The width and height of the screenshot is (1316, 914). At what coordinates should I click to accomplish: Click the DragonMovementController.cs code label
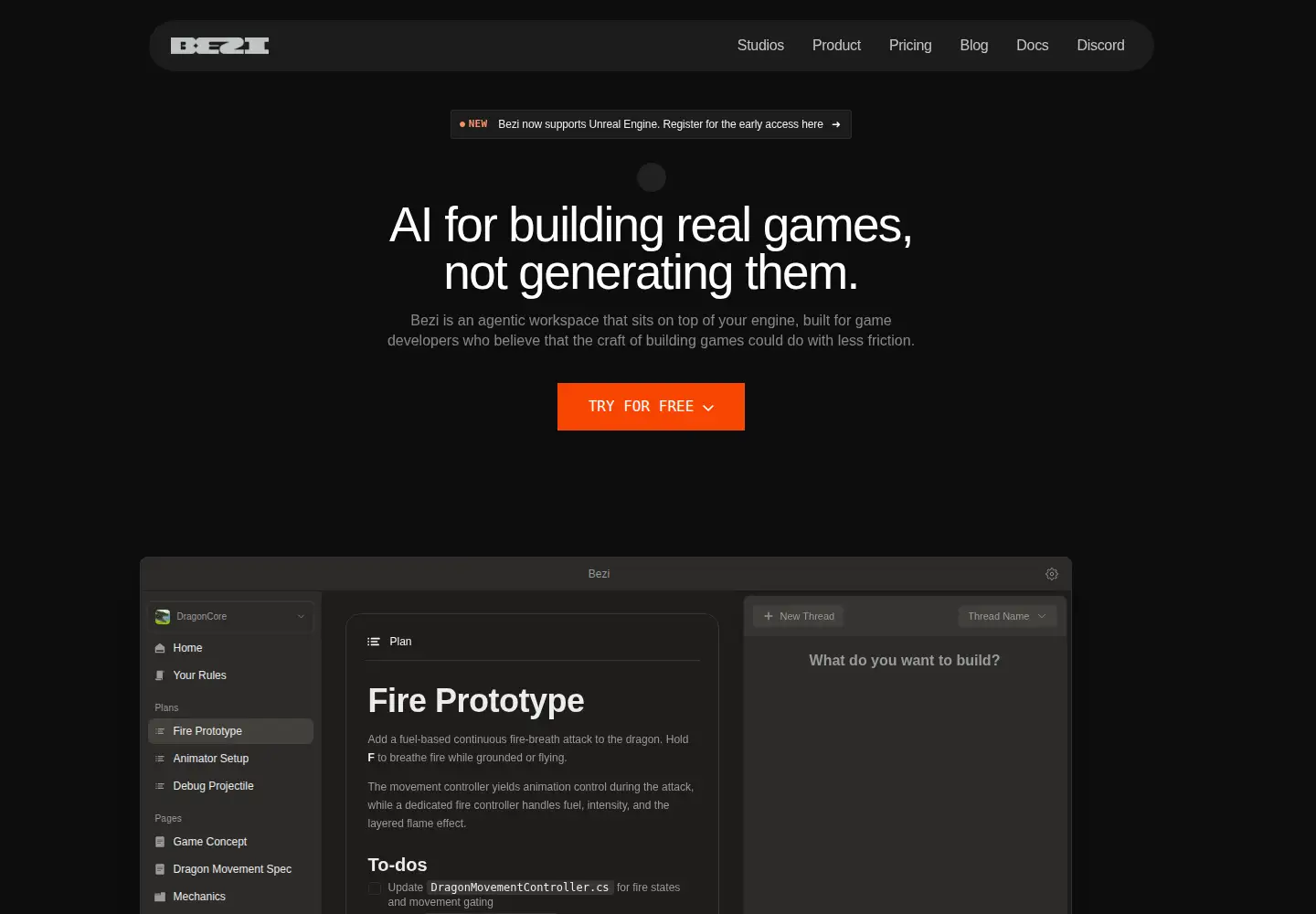point(519,887)
